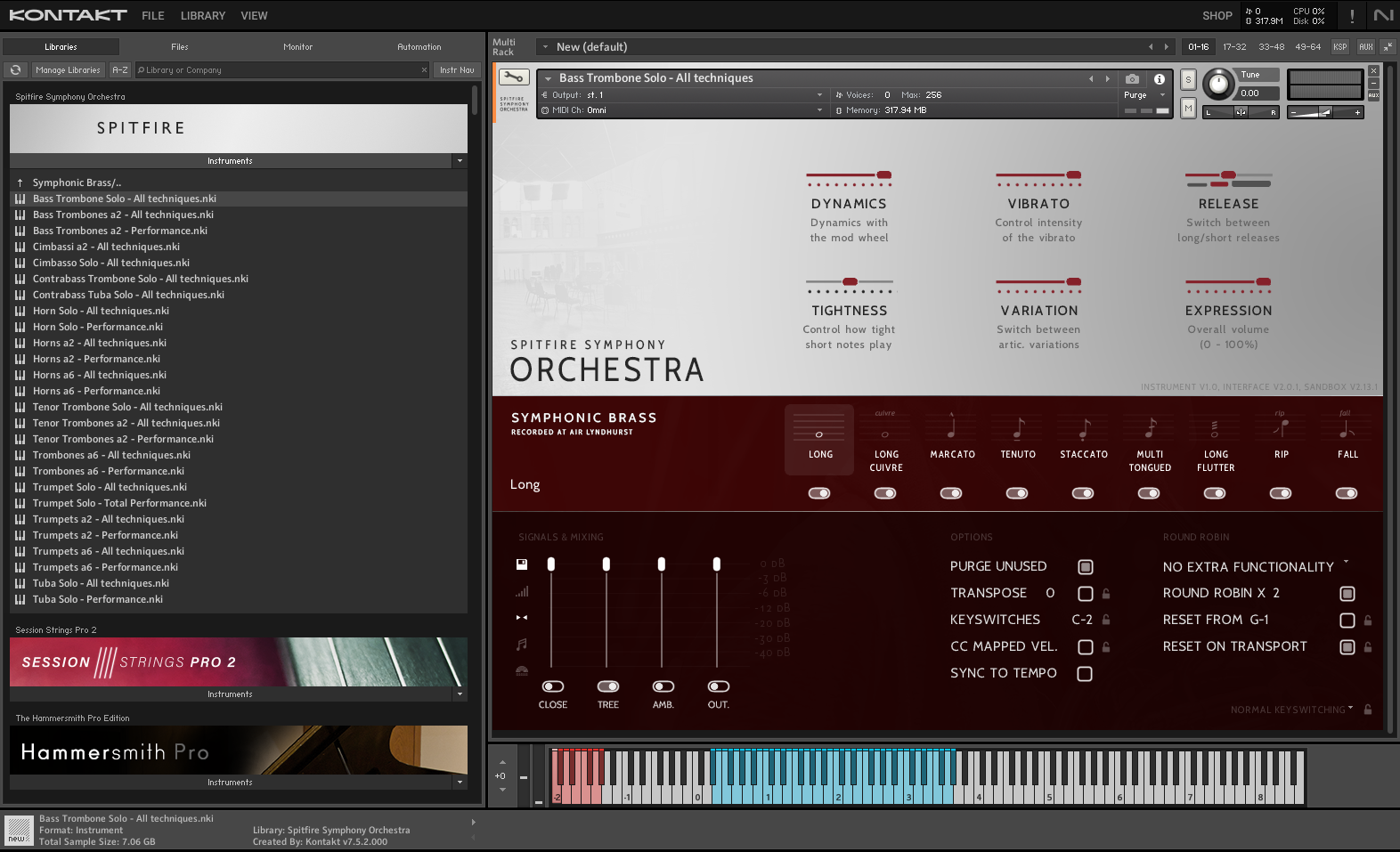This screenshot has width=1400, height=852.
Task: Open the instrument info icon
Action: (x=1159, y=78)
